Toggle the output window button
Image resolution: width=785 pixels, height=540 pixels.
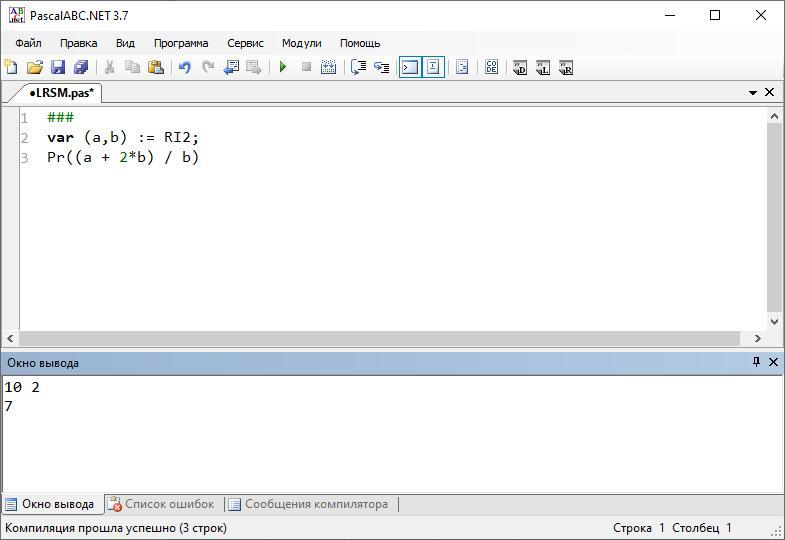(410, 67)
